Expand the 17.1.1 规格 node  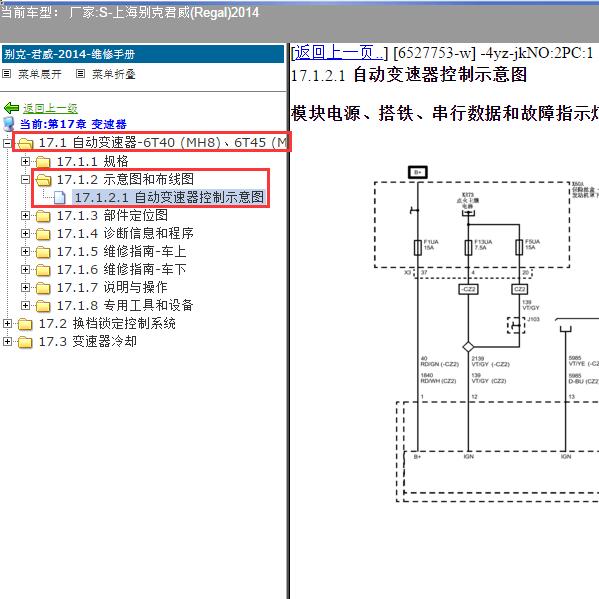pyautogui.click(x=25, y=162)
